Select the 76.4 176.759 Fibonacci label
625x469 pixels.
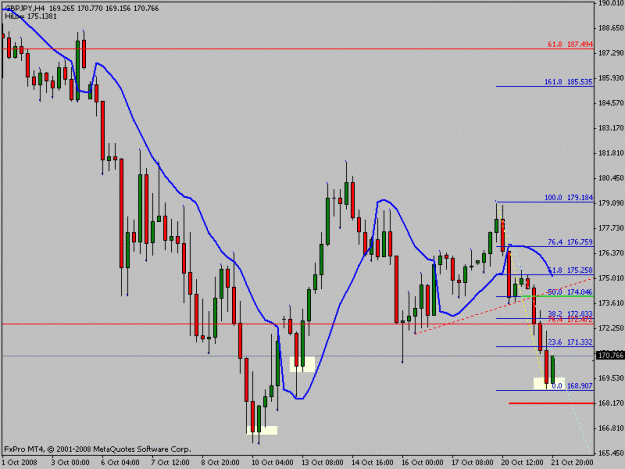pyautogui.click(x=570, y=242)
